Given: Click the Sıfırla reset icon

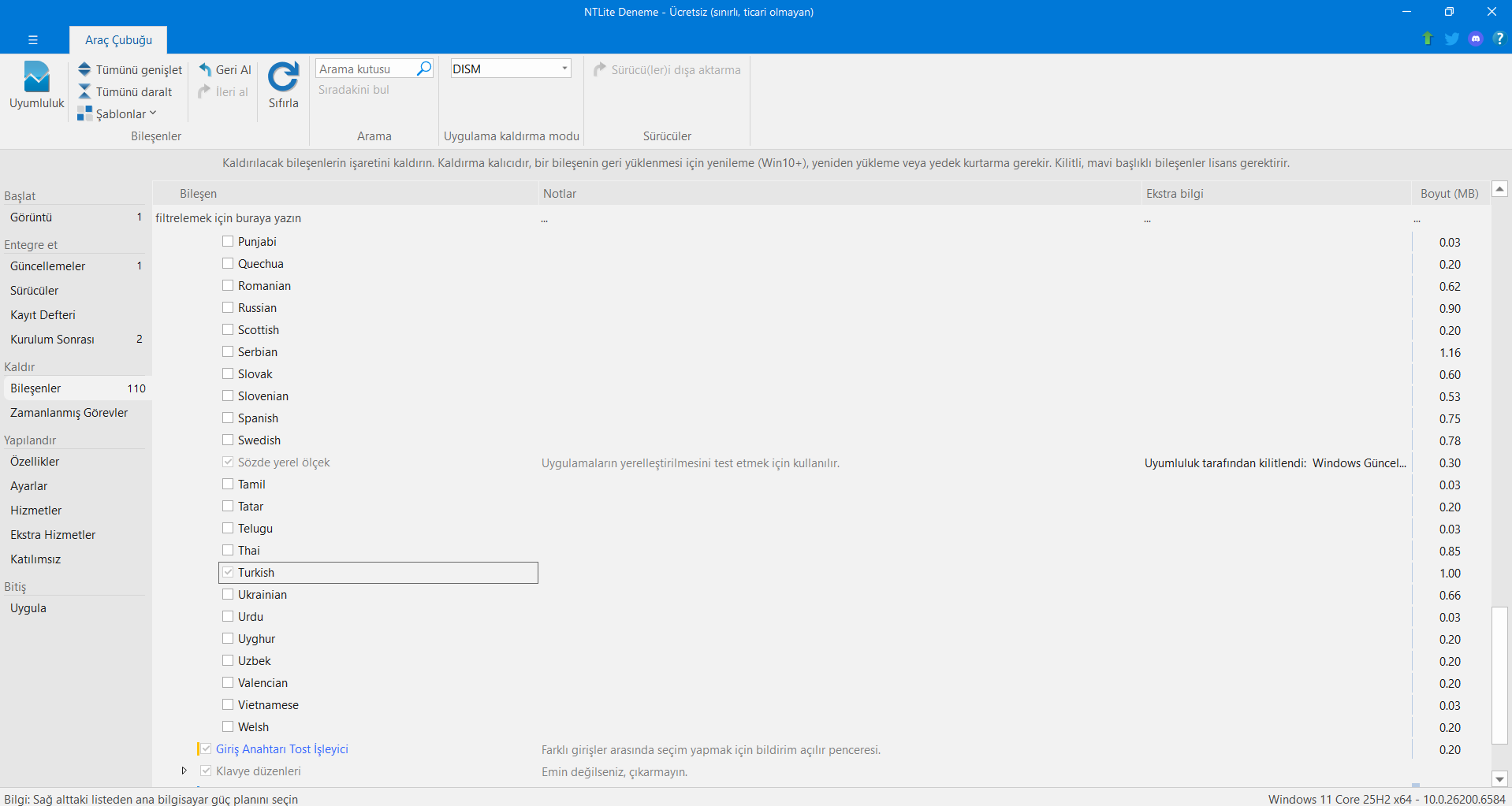Looking at the screenshot, I should tap(283, 76).
